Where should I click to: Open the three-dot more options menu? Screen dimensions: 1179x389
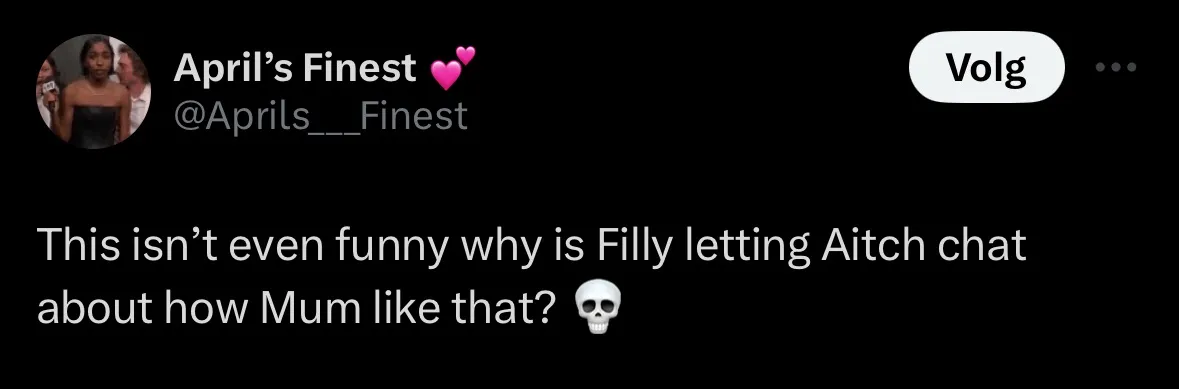1117,68
